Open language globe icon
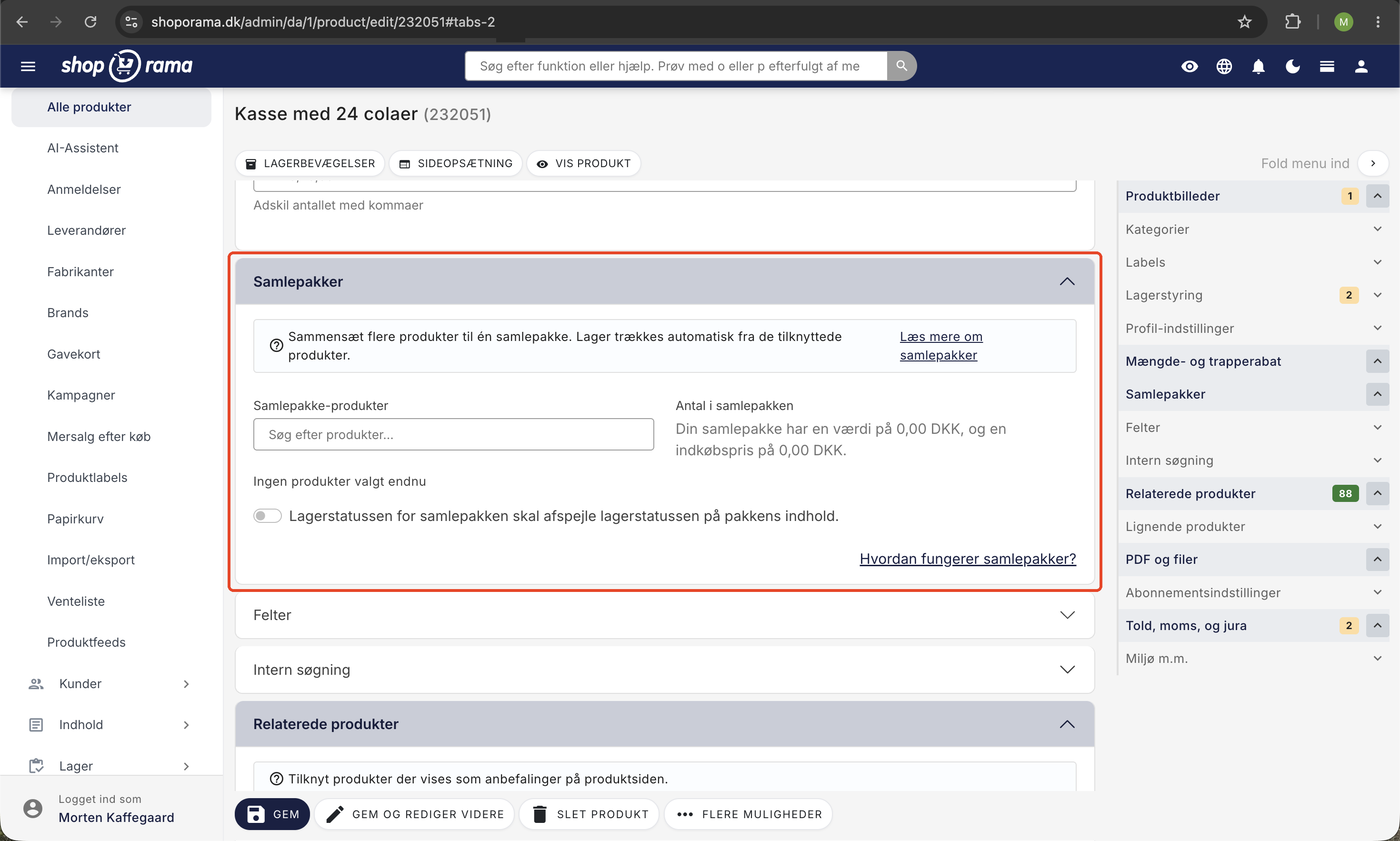This screenshot has width=1400, height=841. 1224,66
